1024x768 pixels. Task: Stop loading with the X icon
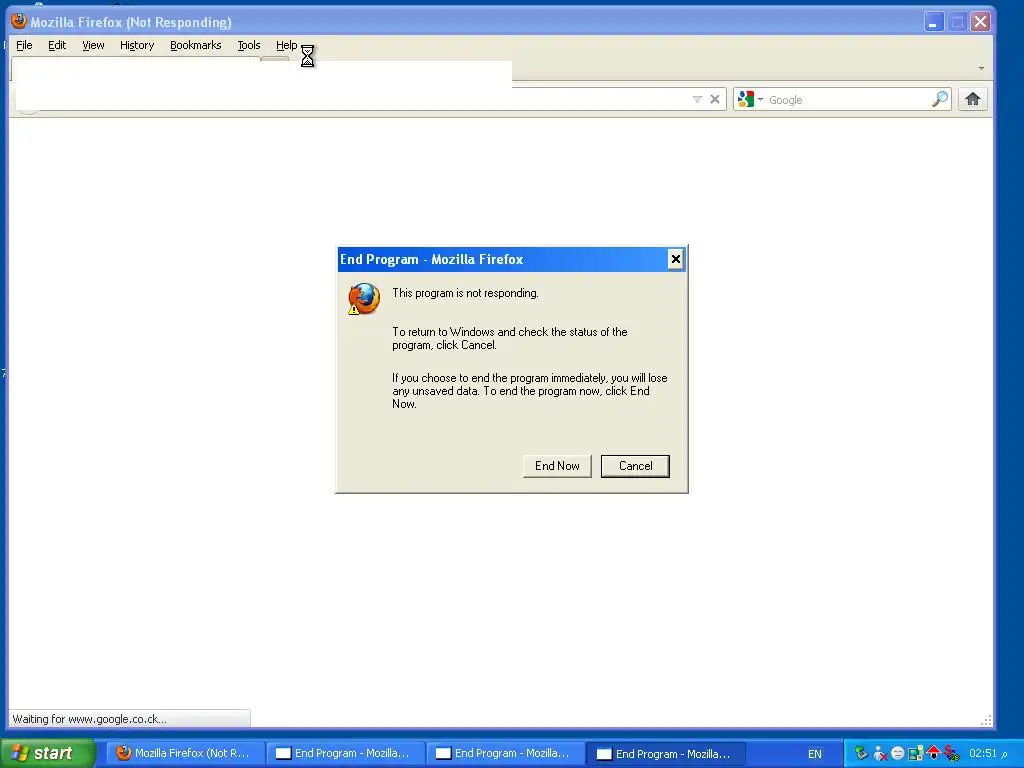point(715,99)
